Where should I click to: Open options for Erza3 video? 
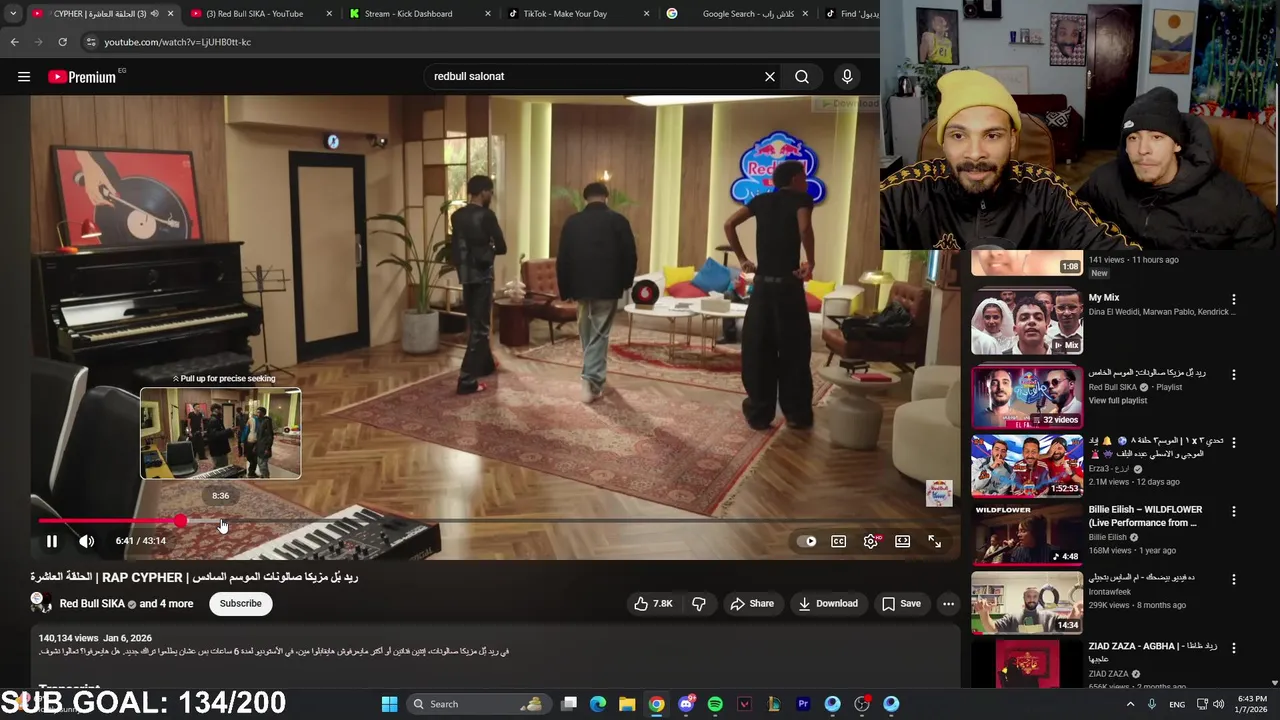tap(1233, 442)
